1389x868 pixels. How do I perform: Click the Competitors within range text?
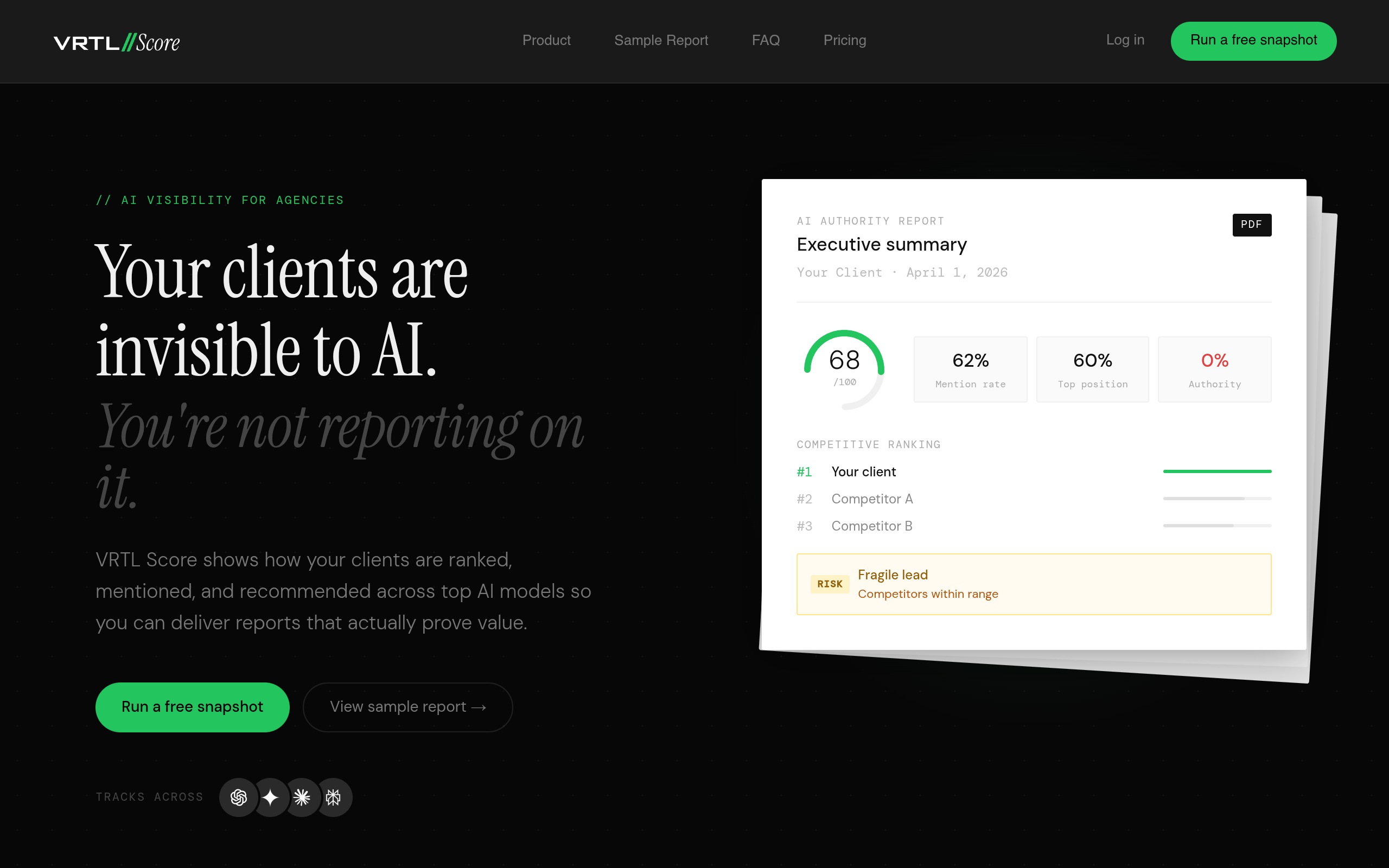pos(927,594)
